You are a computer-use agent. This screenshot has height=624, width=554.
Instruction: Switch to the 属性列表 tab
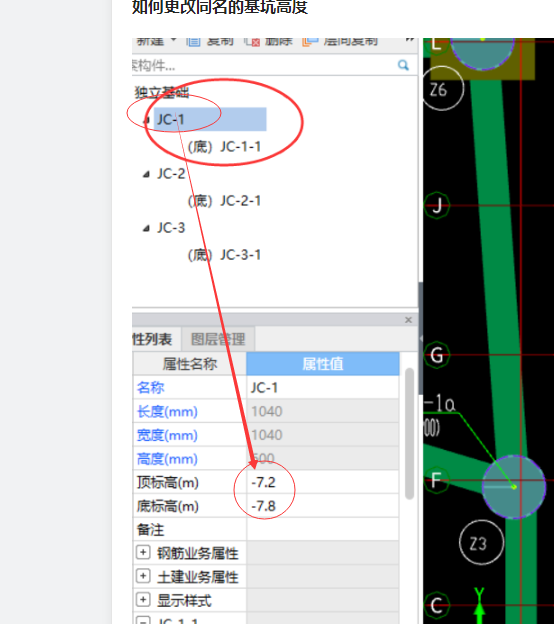tap(156, 339)
